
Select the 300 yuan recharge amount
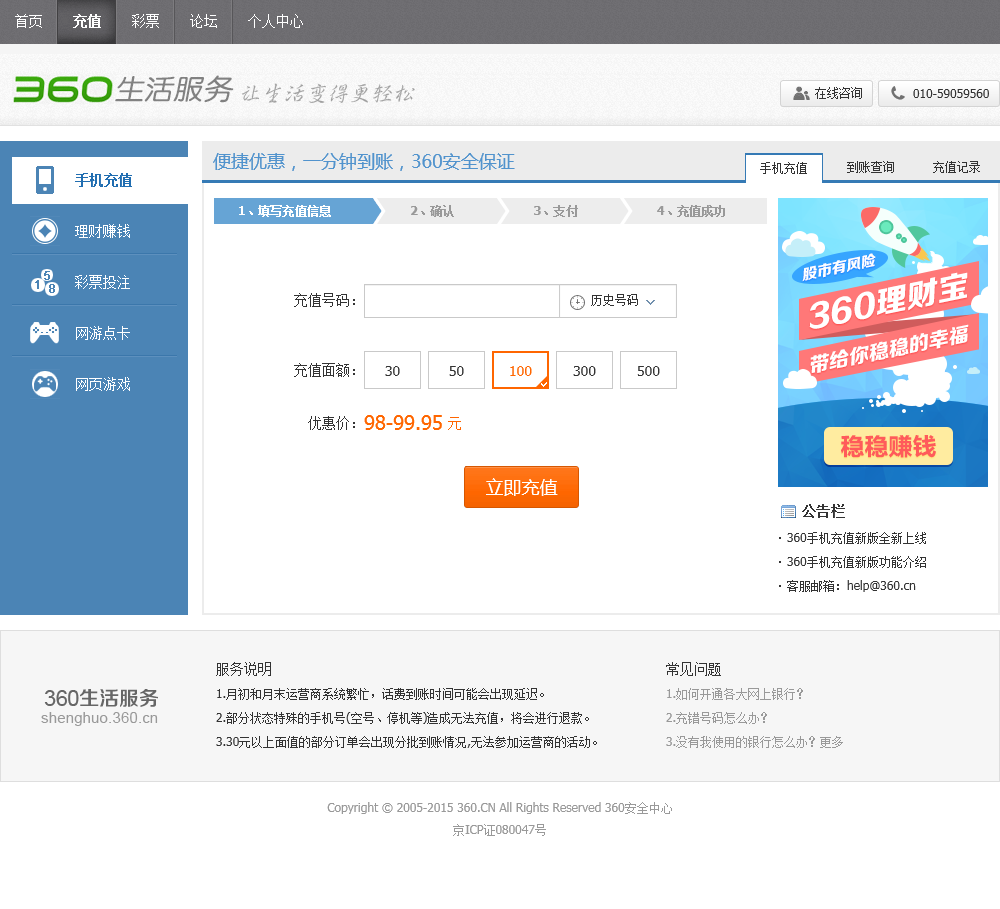pyautogui.click(x=584, y=370)
